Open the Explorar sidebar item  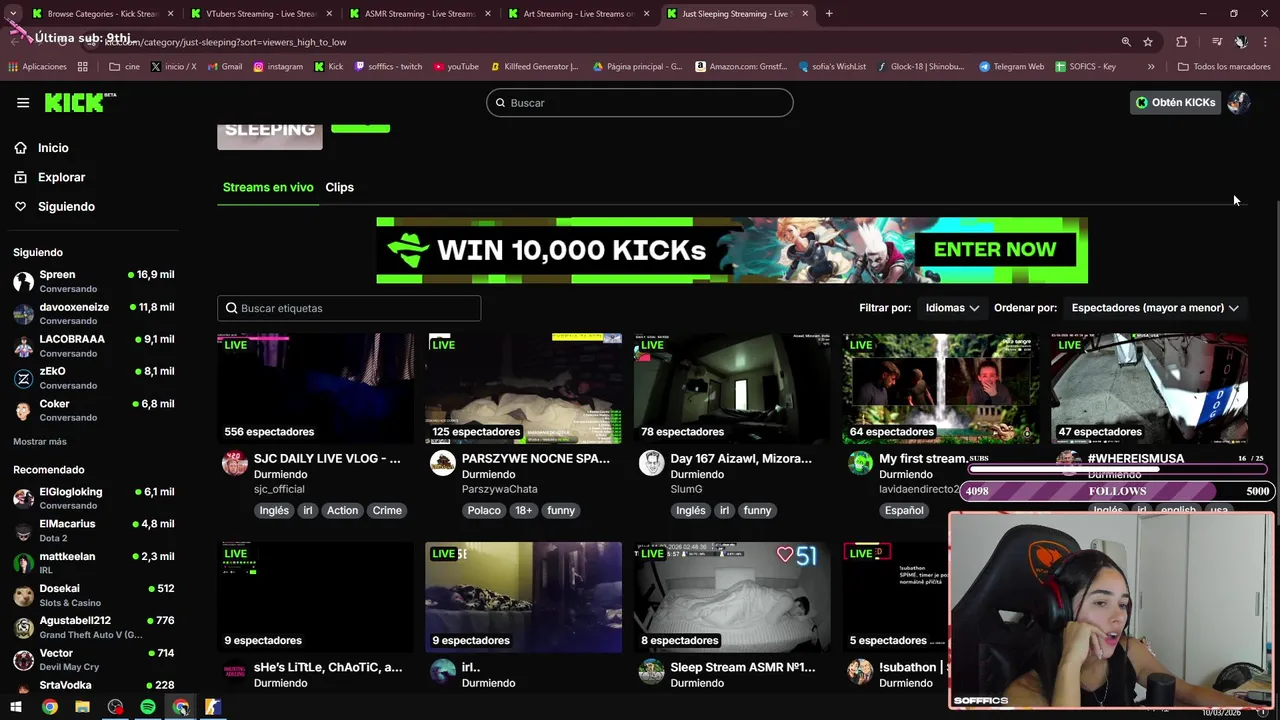(61, 177)
